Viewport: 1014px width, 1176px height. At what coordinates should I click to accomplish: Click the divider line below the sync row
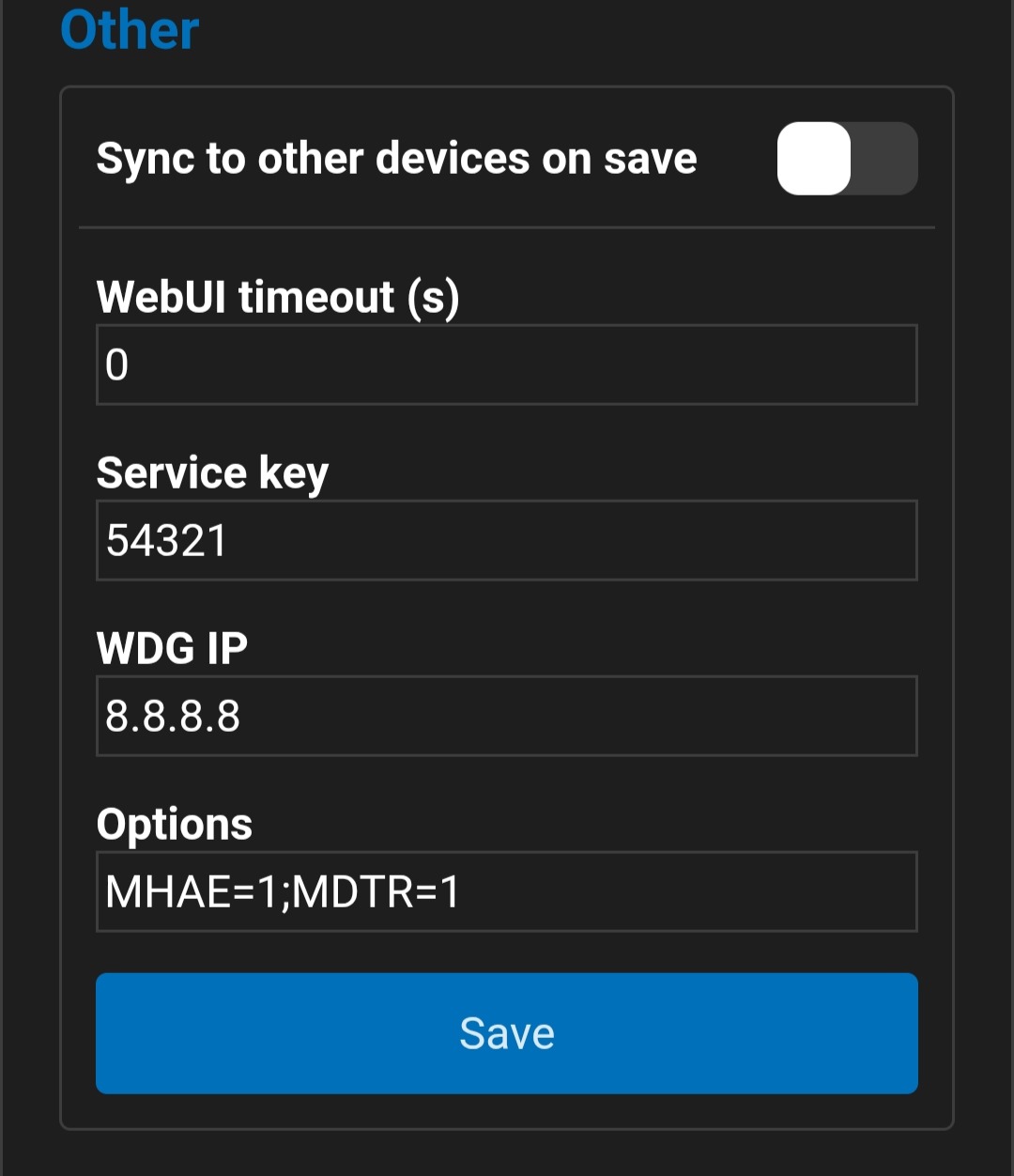507,227
